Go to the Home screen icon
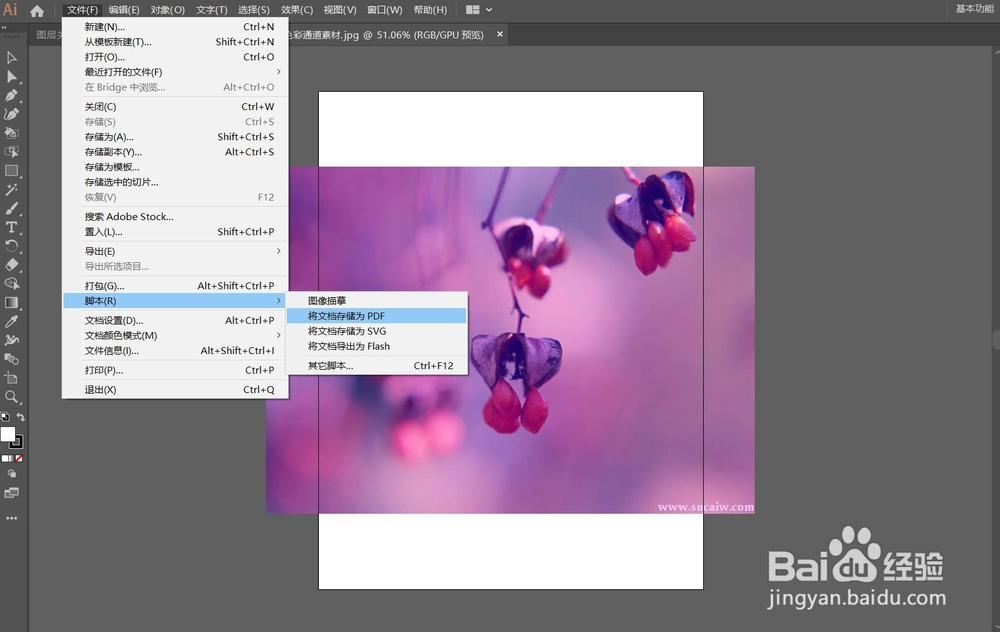The width and height of the screenshot is (1000, 632). click(37, 11)
